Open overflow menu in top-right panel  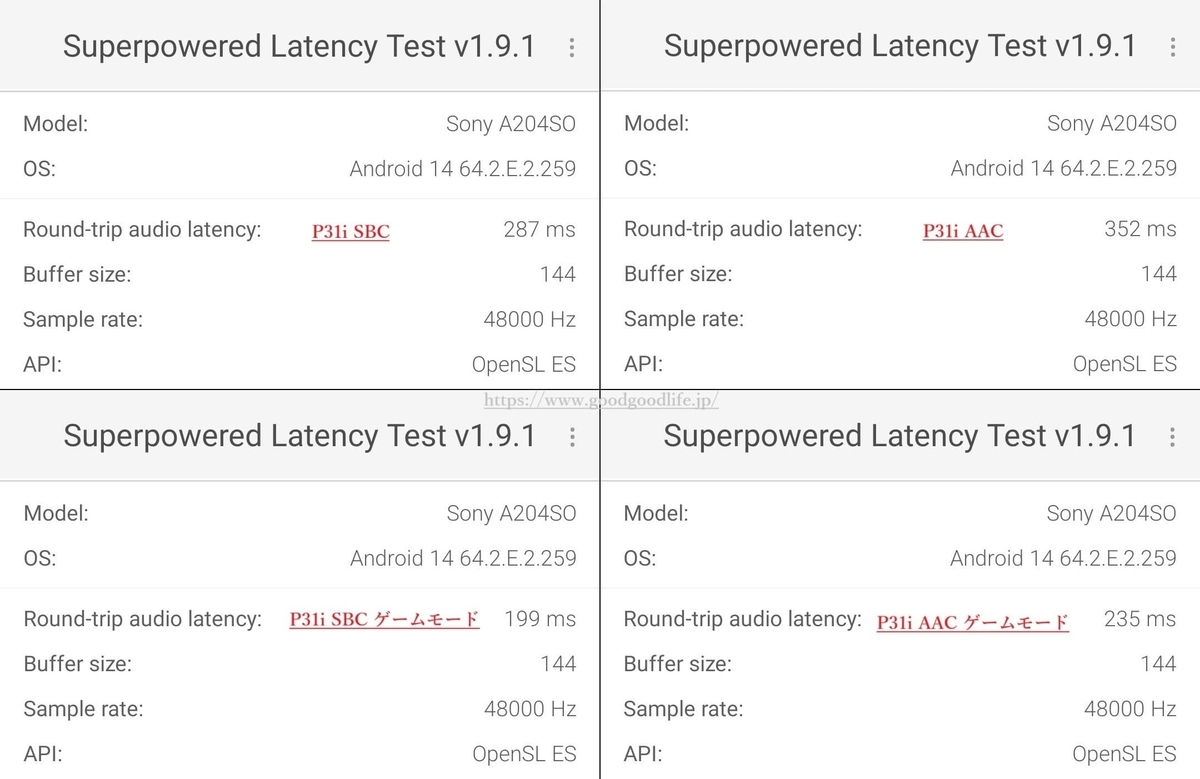[1172, 47]
